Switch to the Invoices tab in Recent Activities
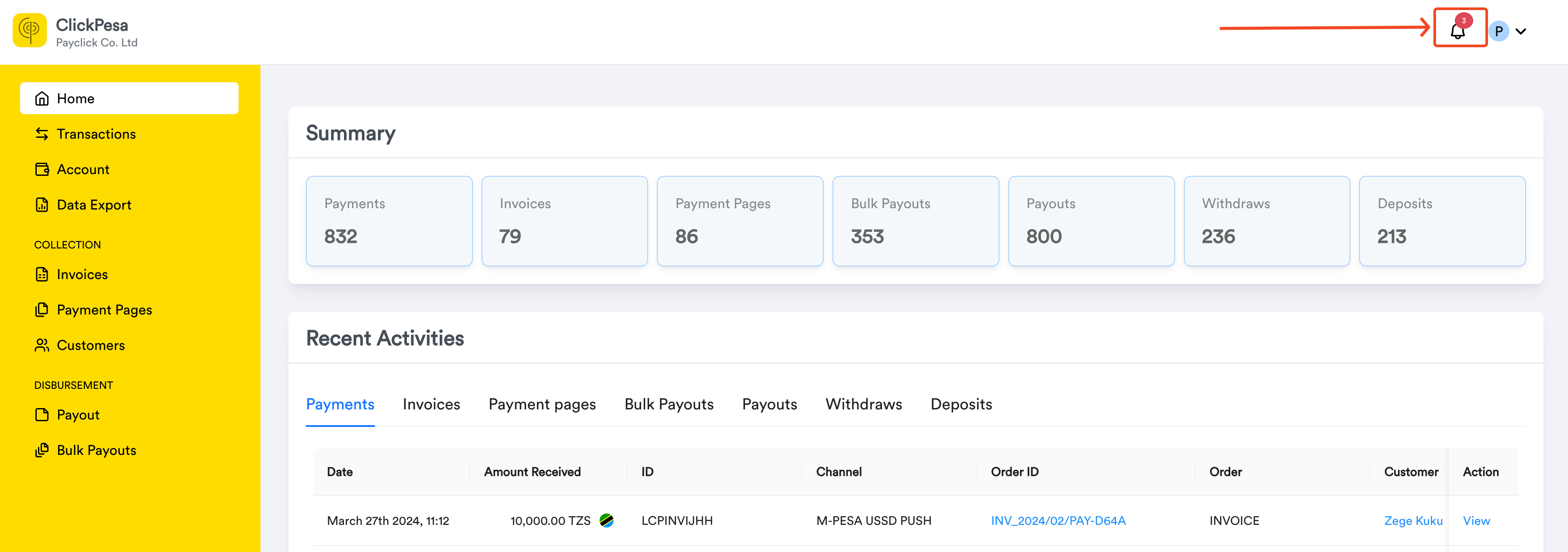The width and height of the screenshot is (1568, 552). 431,404
